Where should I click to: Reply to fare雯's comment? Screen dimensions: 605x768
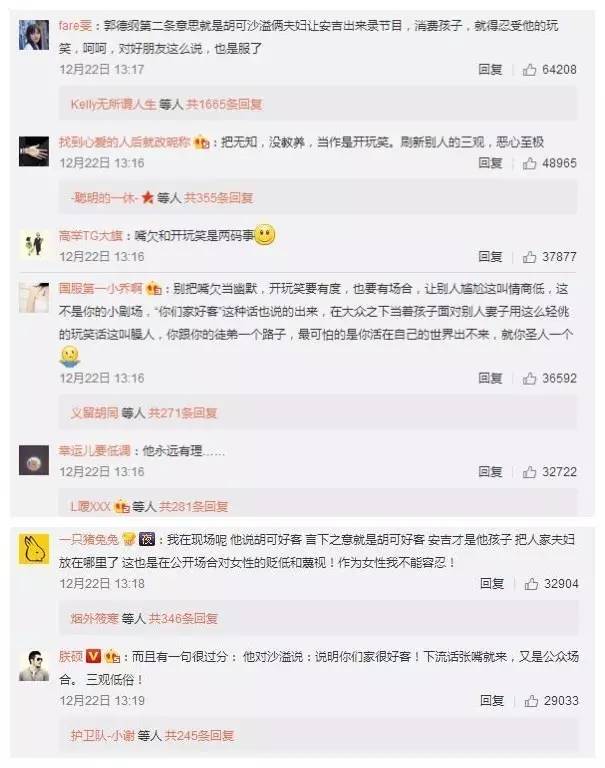coord(490,70)
